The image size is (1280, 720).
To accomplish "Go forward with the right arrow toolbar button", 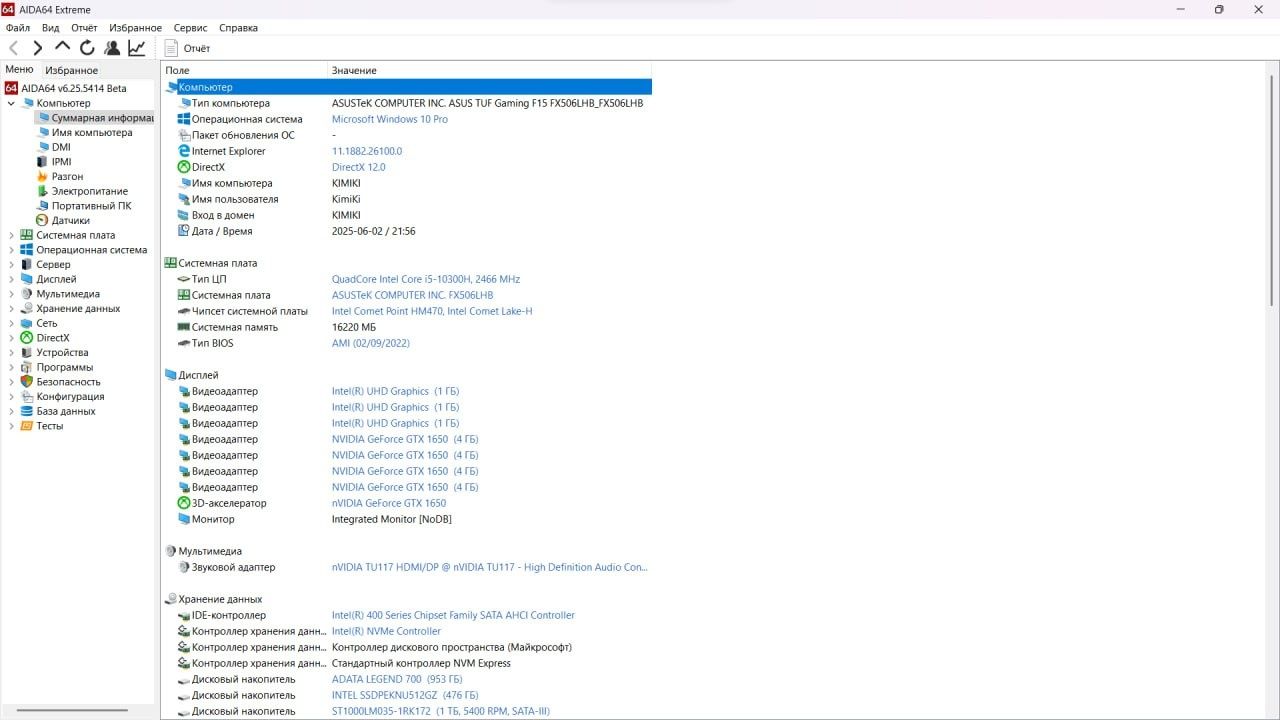I will [38, 48].
